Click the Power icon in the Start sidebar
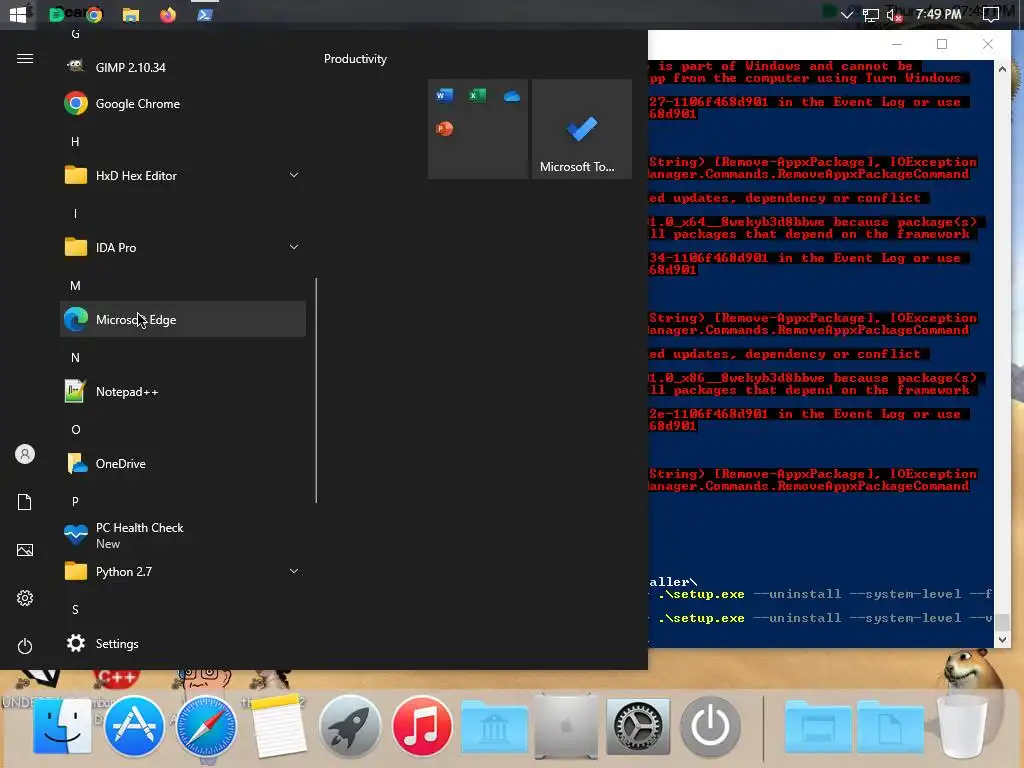This screenshot has width=1024, height=768. tap(25, 646)
